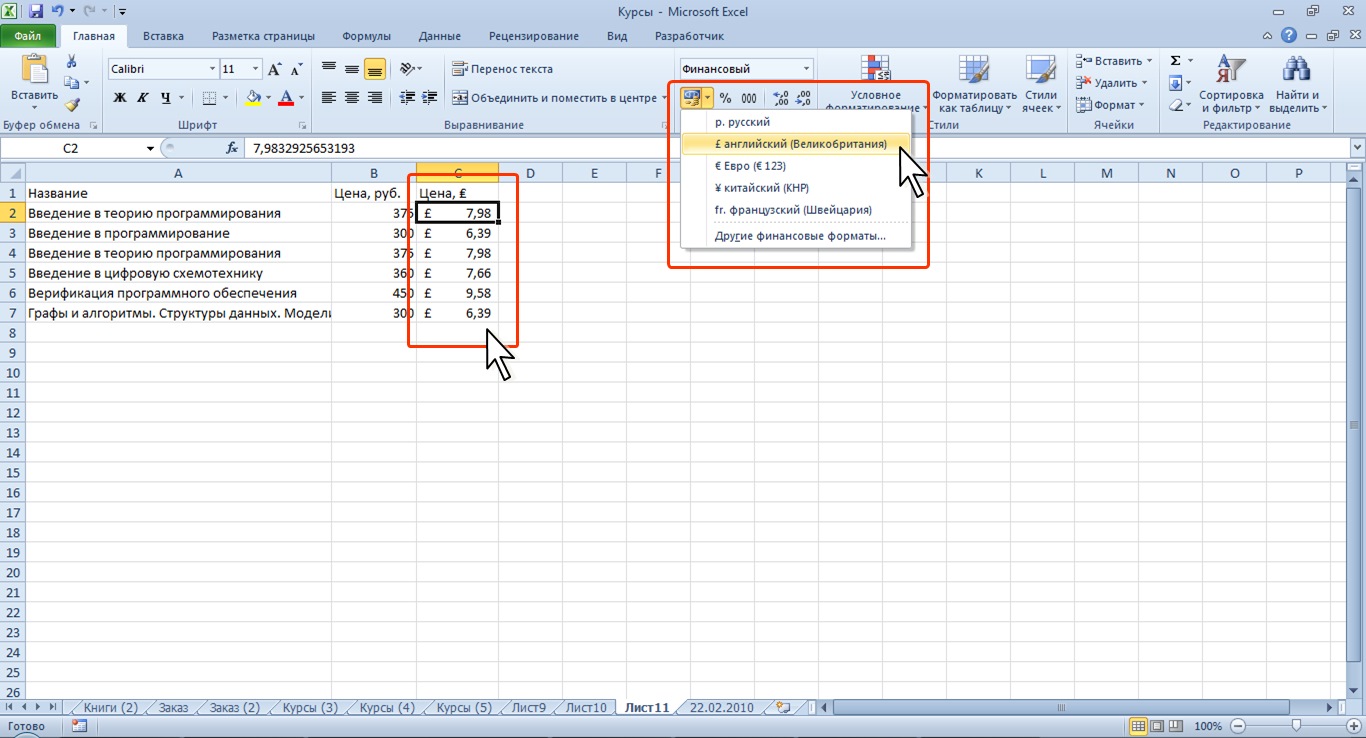Choose £ английский (Великобритания) format
This screenshot has width=1366, height=738.
(x=797, y=144)
